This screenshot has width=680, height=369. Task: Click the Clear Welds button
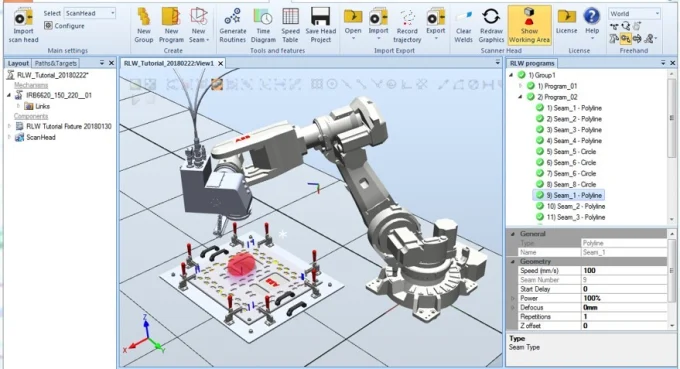pyautogui.click(x=463, y=26)
